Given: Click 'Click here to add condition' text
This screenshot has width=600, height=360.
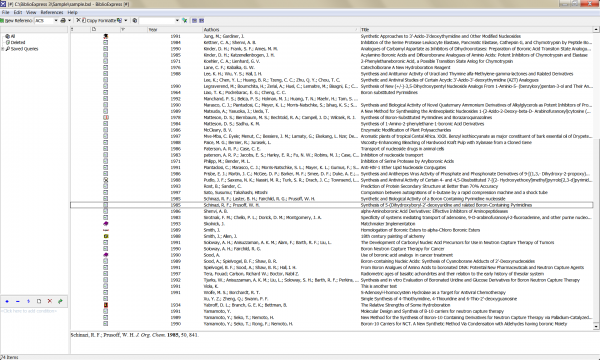Looking at the screenshot, I should coord(29,311).
